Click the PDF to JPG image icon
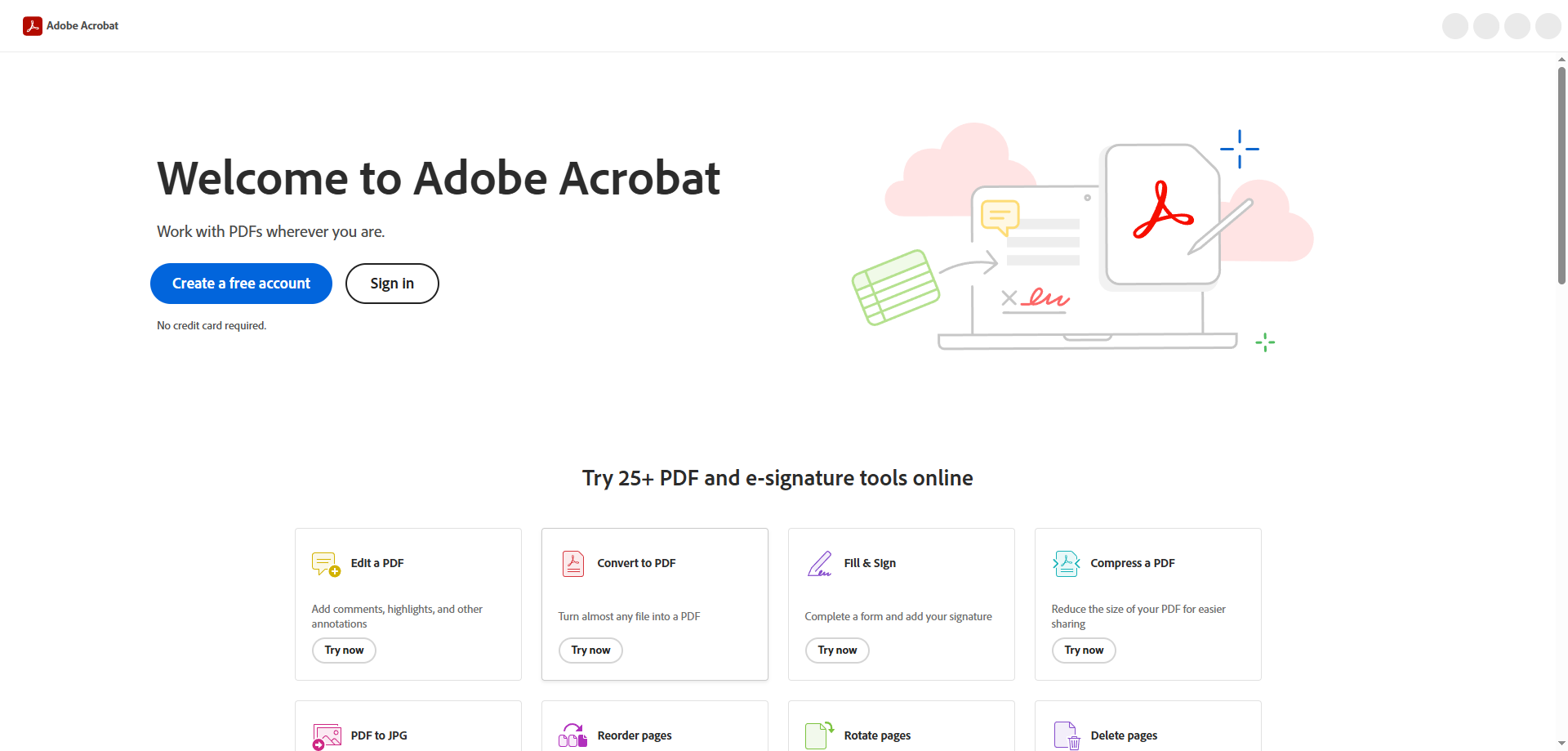The height and width of the screenshot is (751, 1568). 326,736
